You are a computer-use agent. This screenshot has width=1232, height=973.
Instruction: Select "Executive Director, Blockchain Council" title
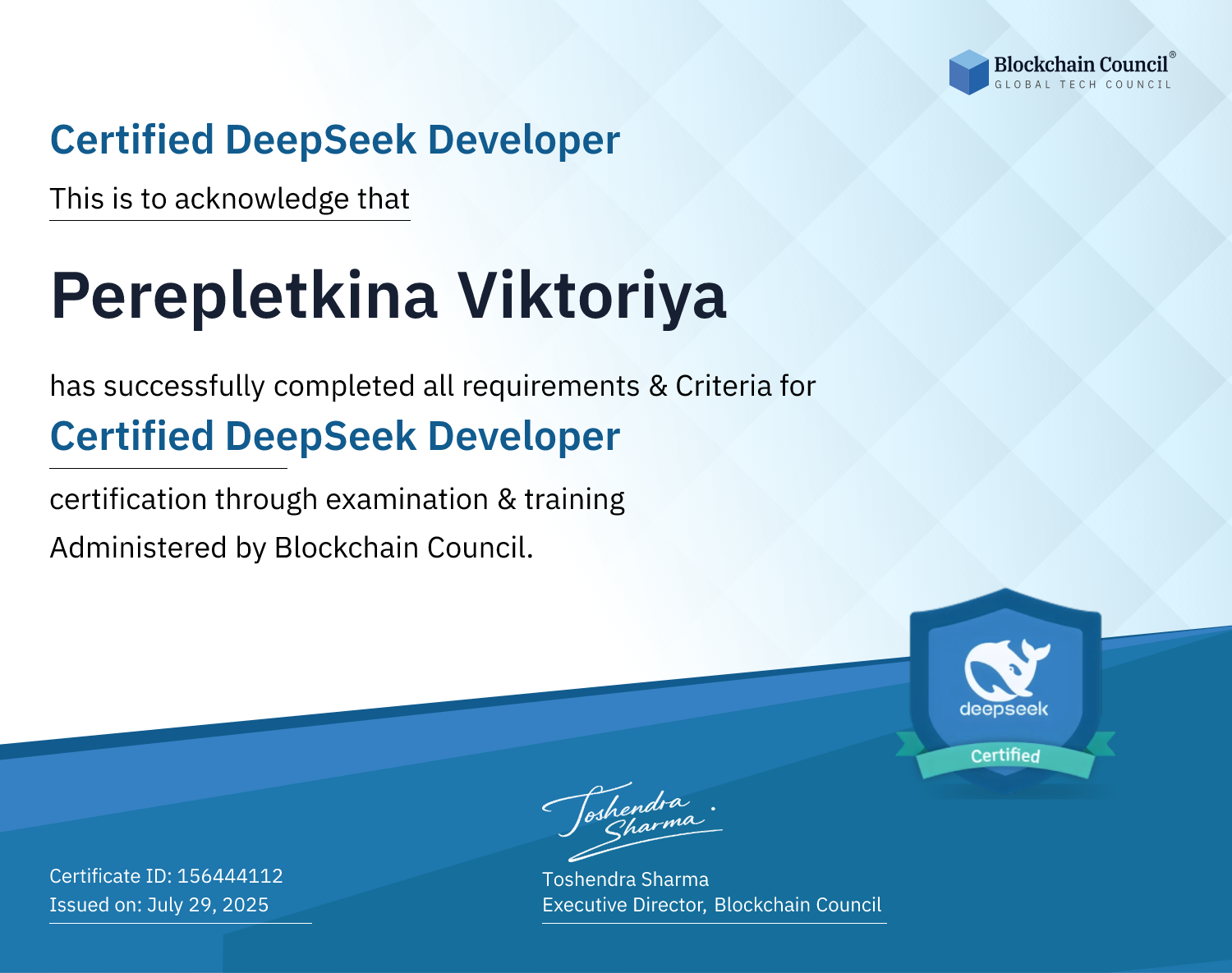tap(712, 905)
